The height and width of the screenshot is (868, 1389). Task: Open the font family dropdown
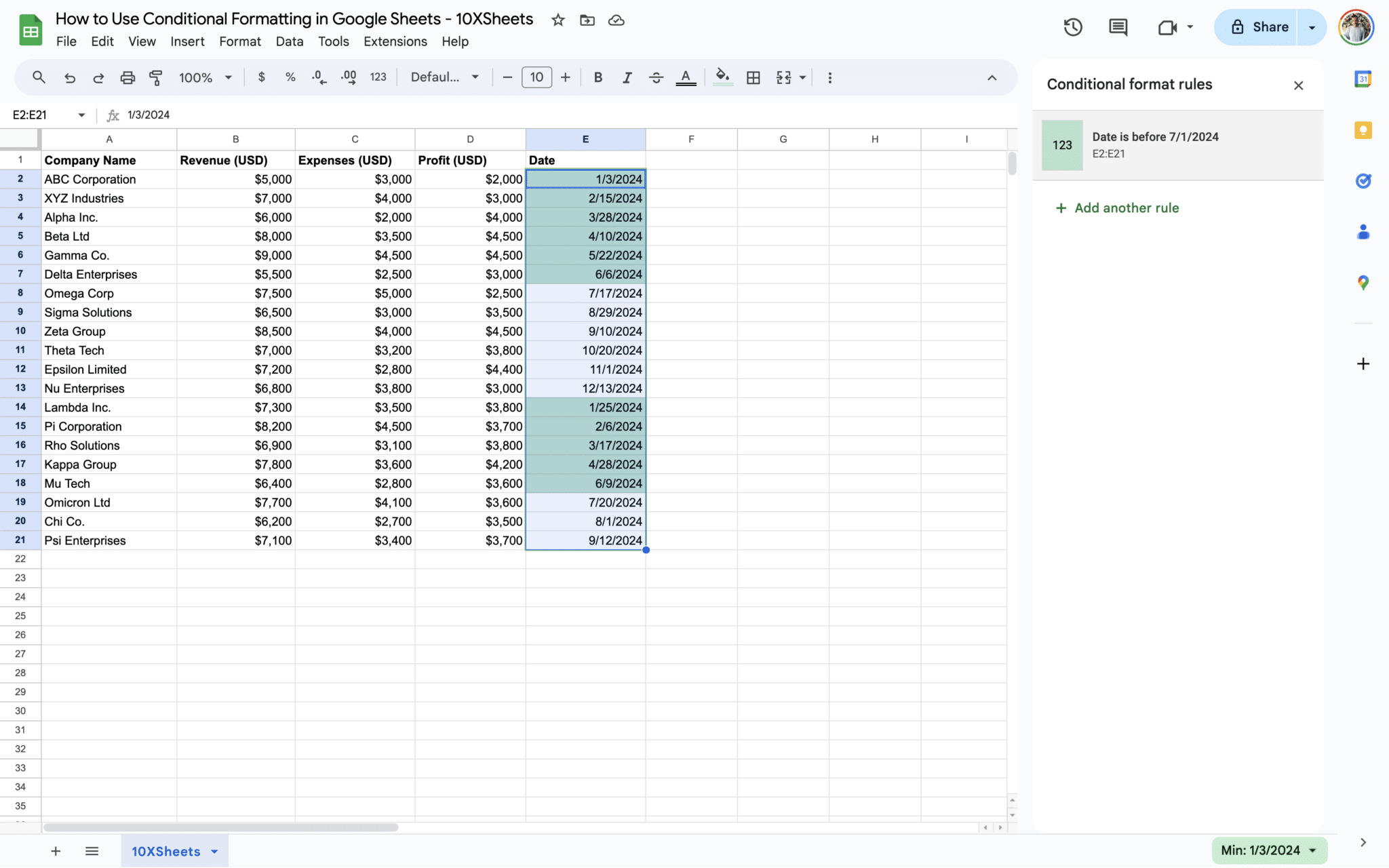[445, 77]
